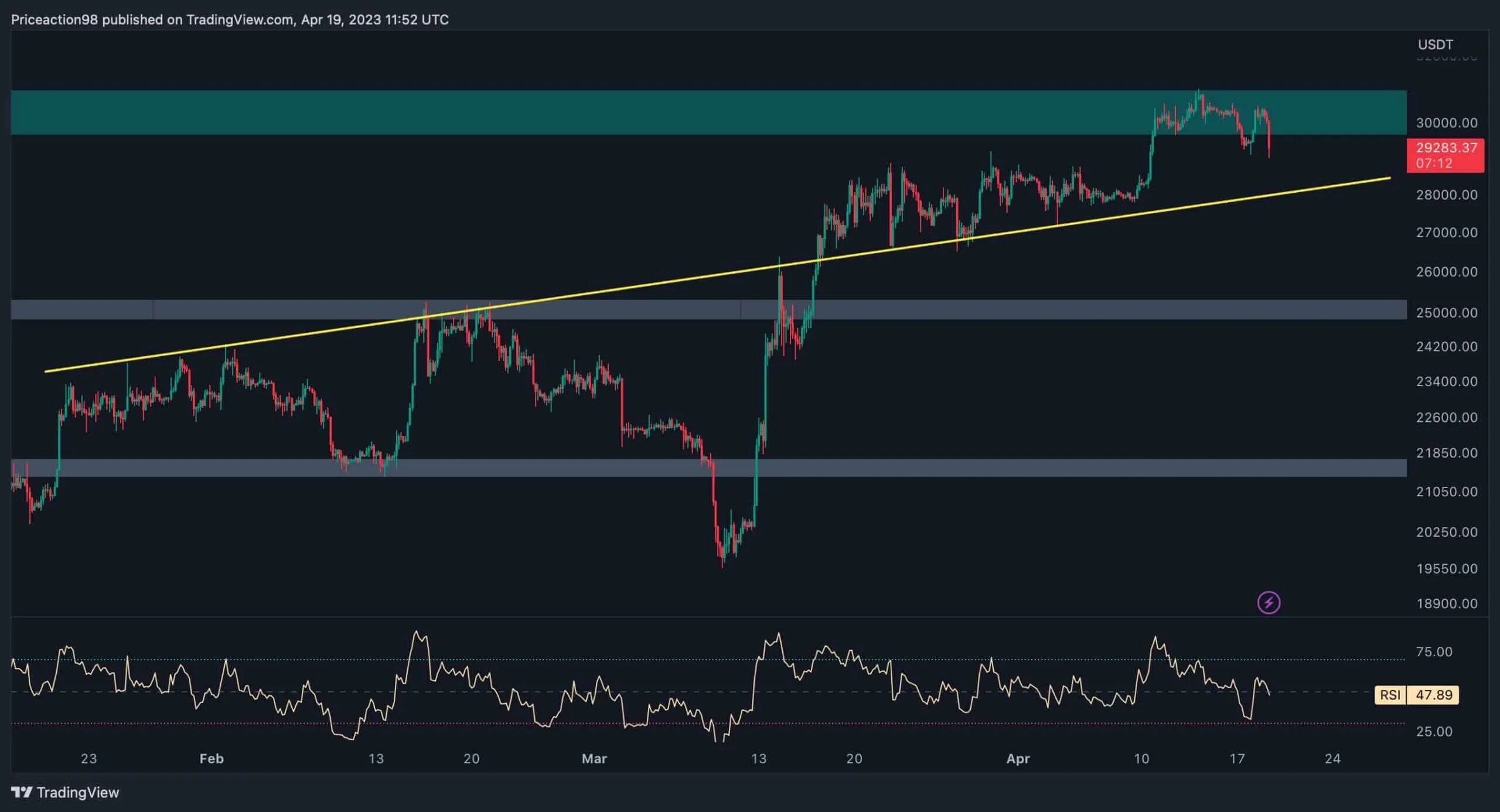Click the TradingView text at bottom left
1500x812 pixels.
pos(77,793)
